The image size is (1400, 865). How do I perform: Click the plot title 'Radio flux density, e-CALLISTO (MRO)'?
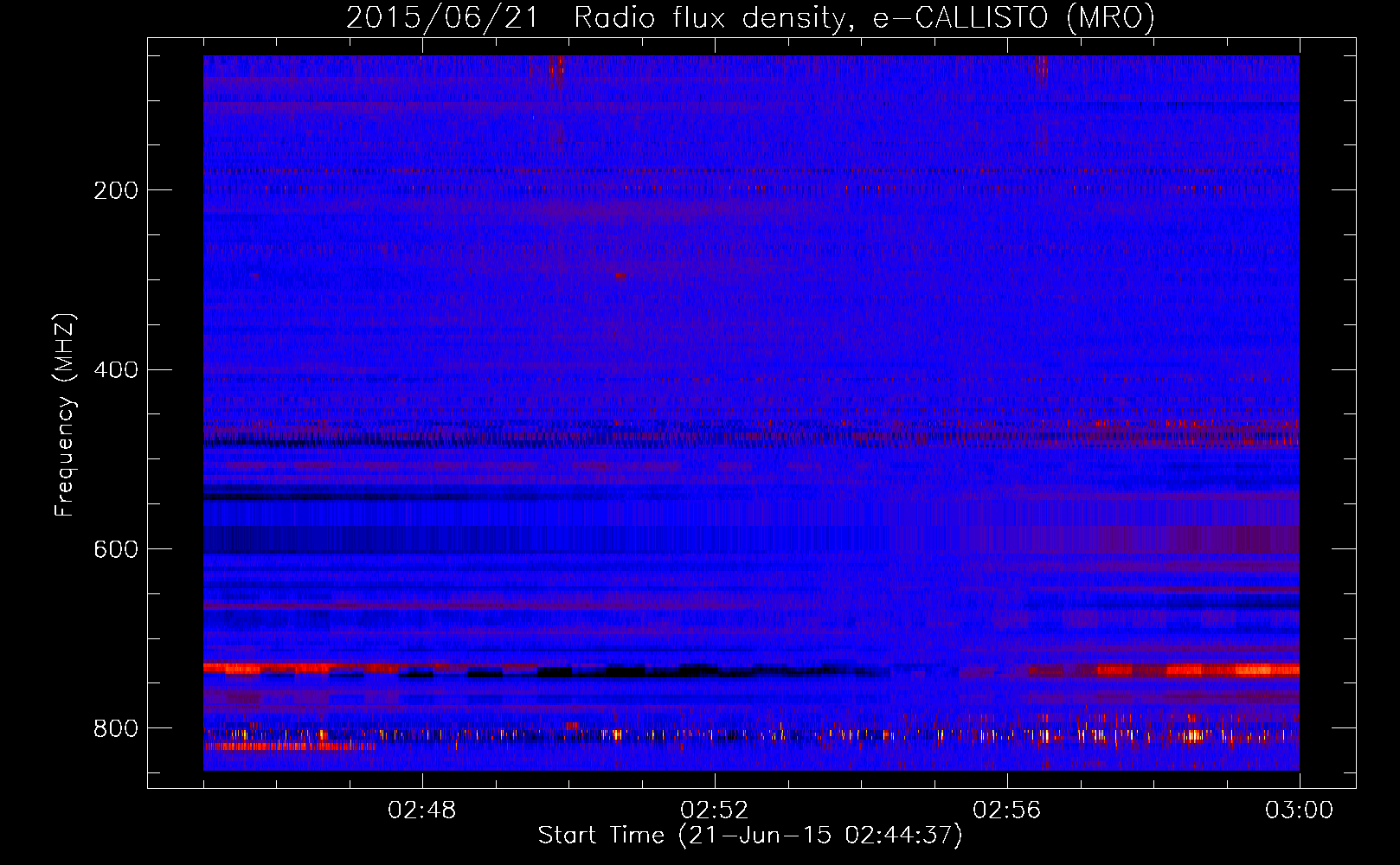(x=864, y=17)
